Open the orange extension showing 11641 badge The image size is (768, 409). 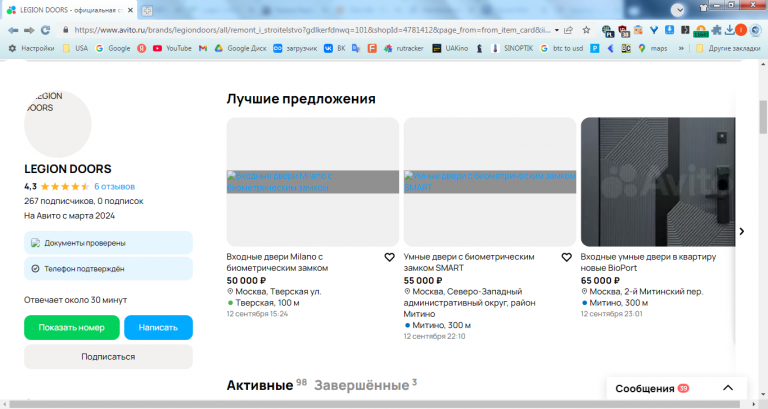[701, 31]
